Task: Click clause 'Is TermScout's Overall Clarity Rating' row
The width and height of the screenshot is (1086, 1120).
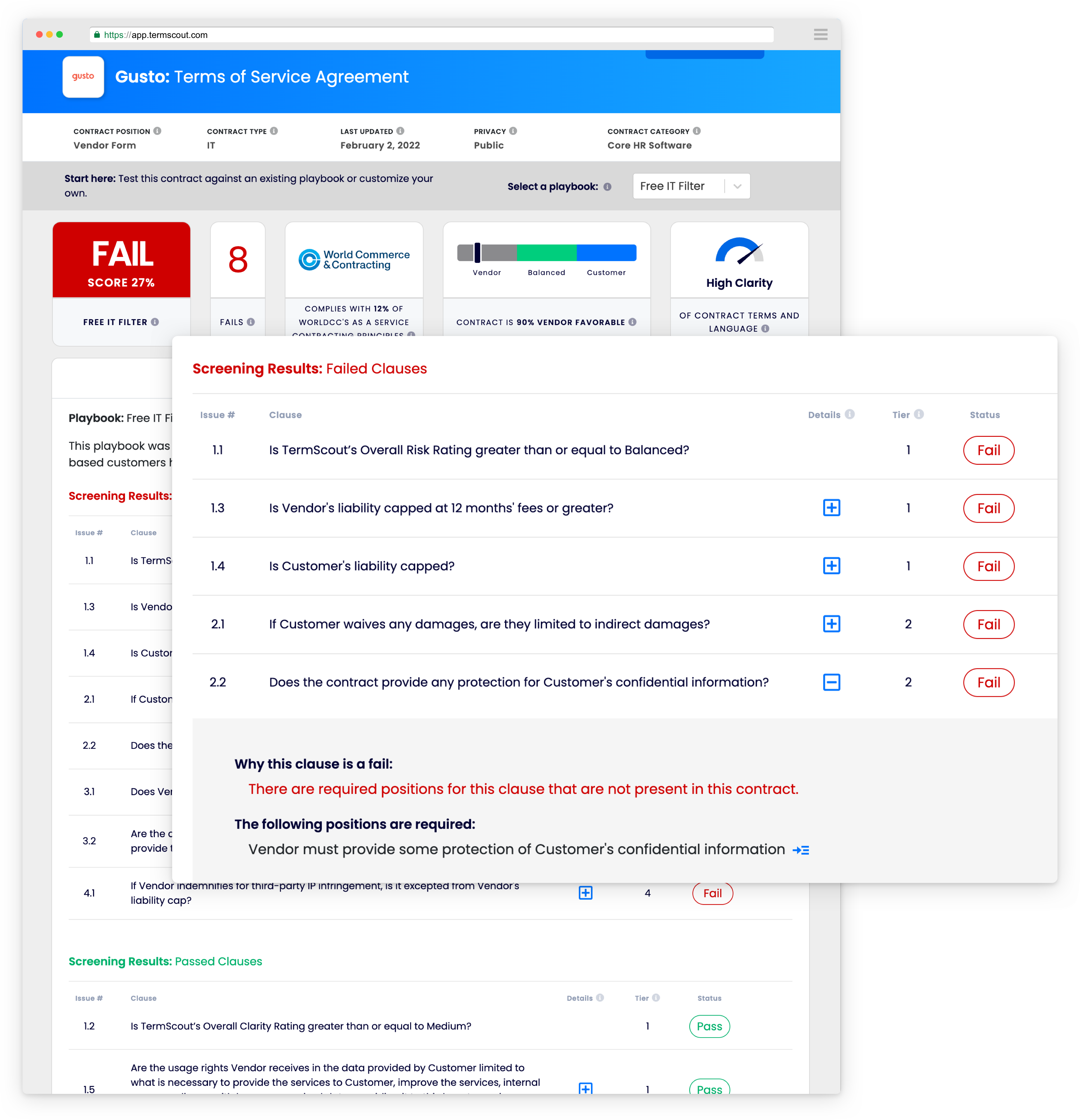Action: (x=430, y=1026)
